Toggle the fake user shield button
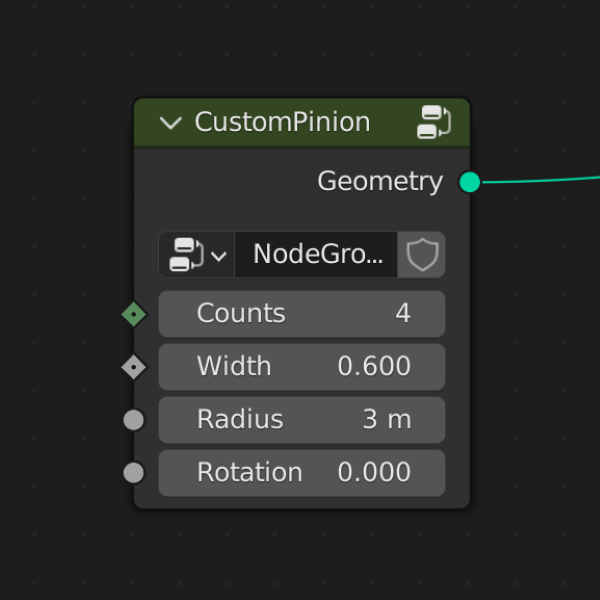The image size is (600, 600). click(x=422, y=254)
